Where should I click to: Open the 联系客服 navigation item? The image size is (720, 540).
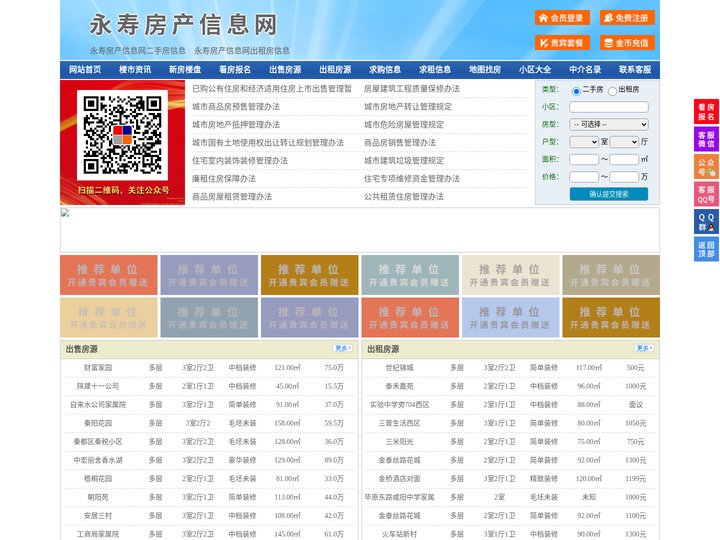[635, 70]
